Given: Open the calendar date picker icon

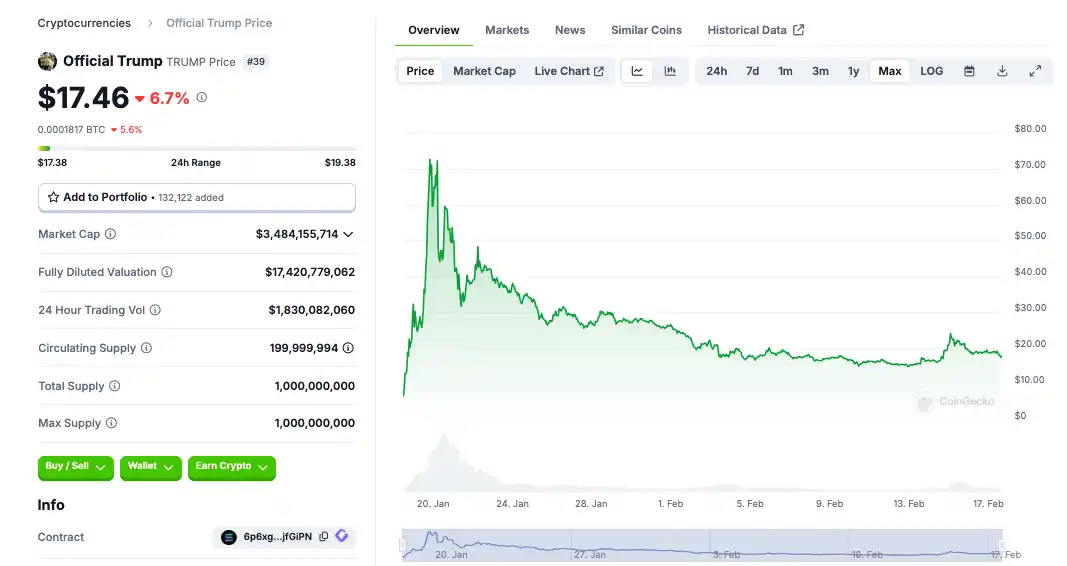Looking at the screenshot, I should pos(969,71).
